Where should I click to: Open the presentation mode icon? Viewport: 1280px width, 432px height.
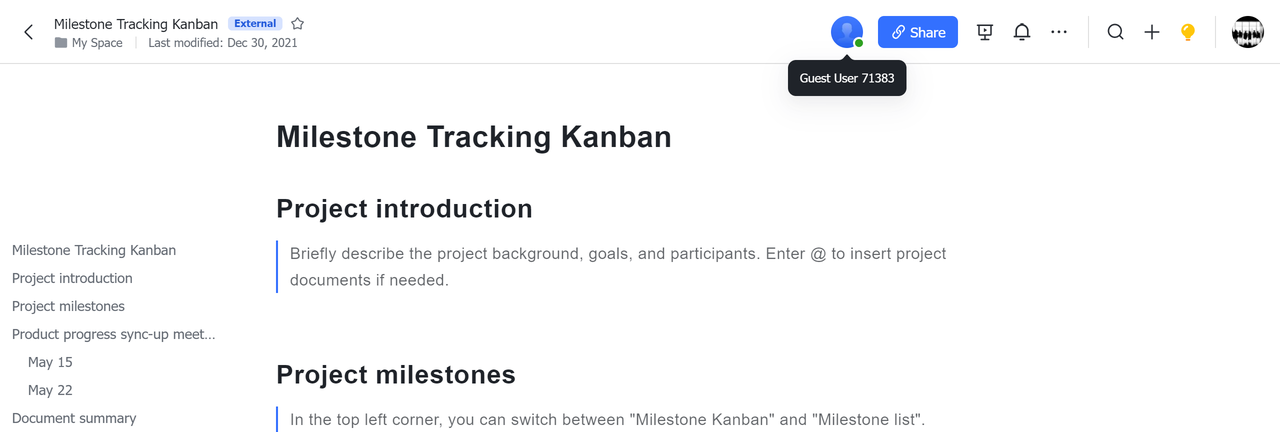click(985, 32)
